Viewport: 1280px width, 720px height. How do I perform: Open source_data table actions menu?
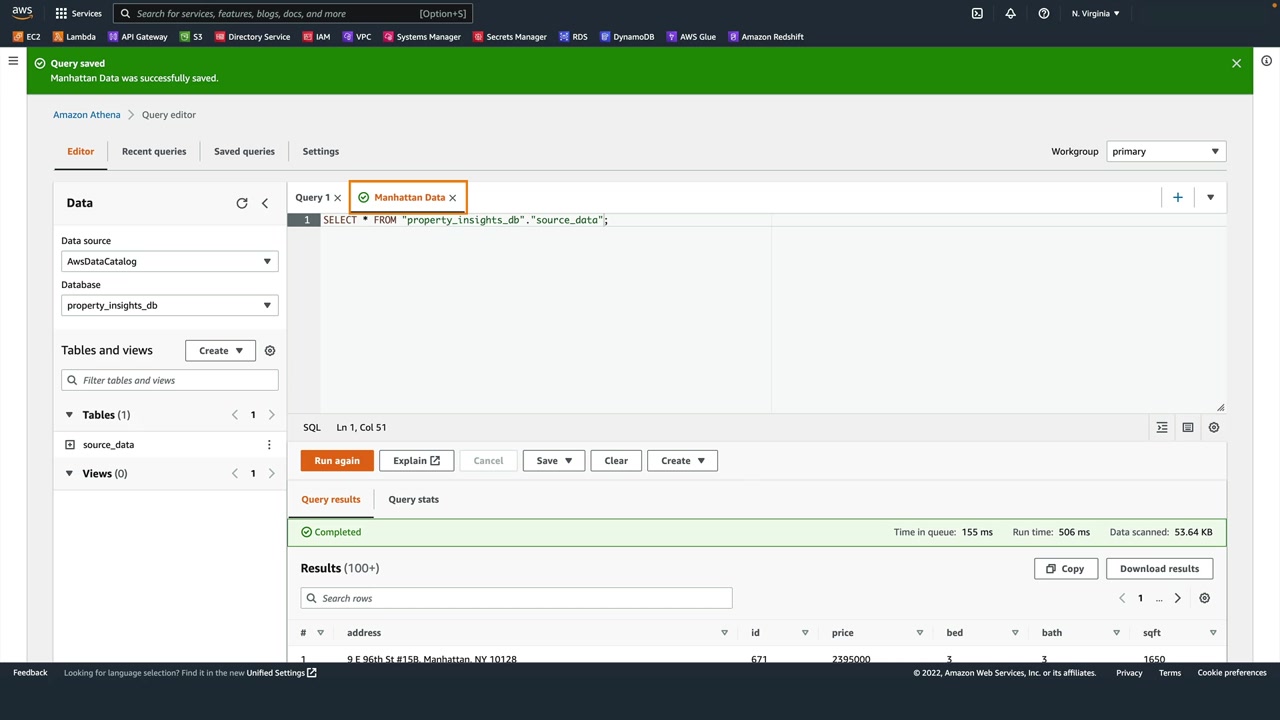pos(269,445)
